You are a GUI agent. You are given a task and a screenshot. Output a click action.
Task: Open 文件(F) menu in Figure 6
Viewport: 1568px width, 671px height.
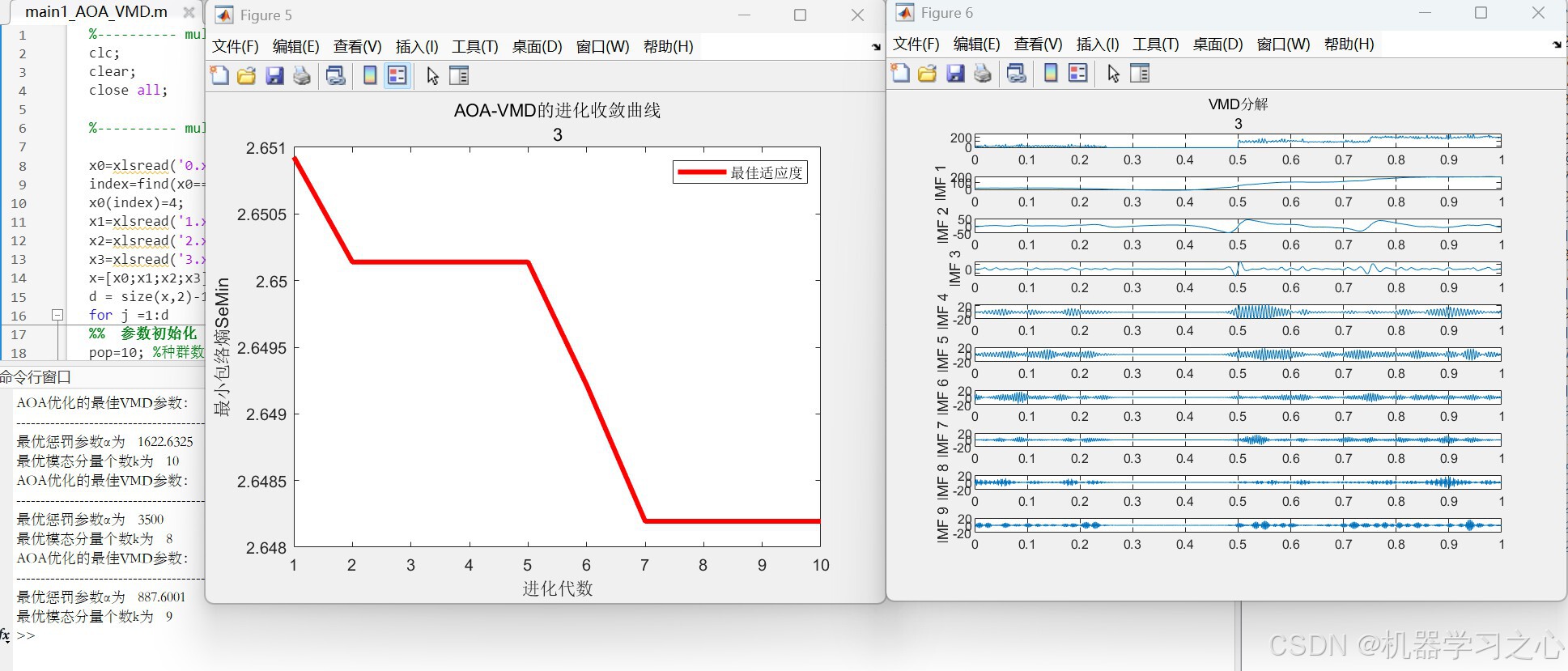(916, 45)
